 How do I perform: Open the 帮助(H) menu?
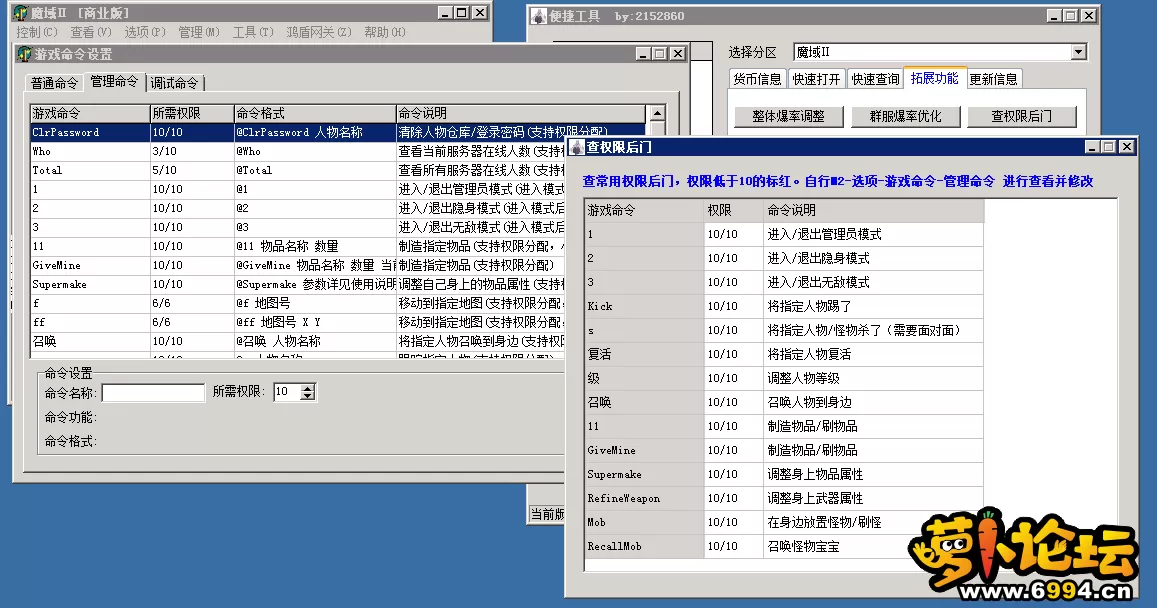(384, 32)
